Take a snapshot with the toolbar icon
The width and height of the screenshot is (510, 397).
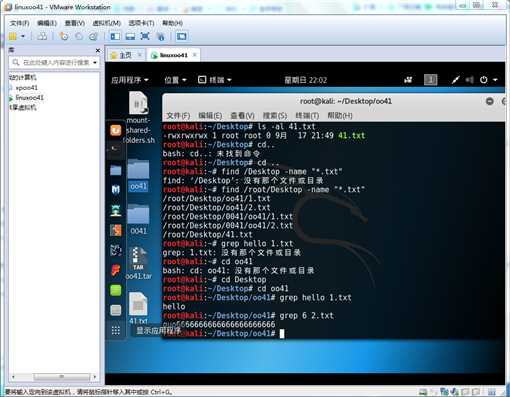coord(63,36)
